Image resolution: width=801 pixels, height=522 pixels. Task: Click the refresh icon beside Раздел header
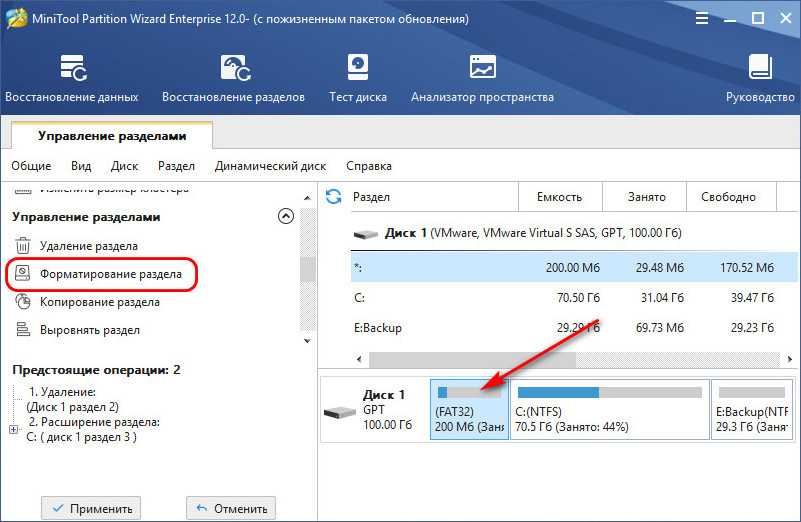tap(334, 196)
